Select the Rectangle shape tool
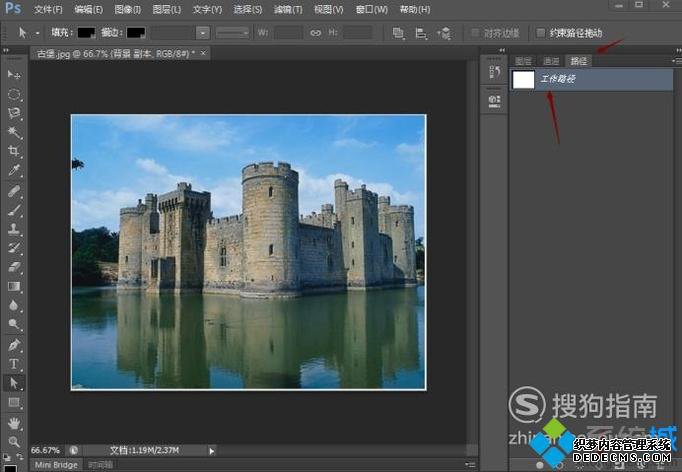The width and height of the screenshot is (682, 472). tap(14, 402)
